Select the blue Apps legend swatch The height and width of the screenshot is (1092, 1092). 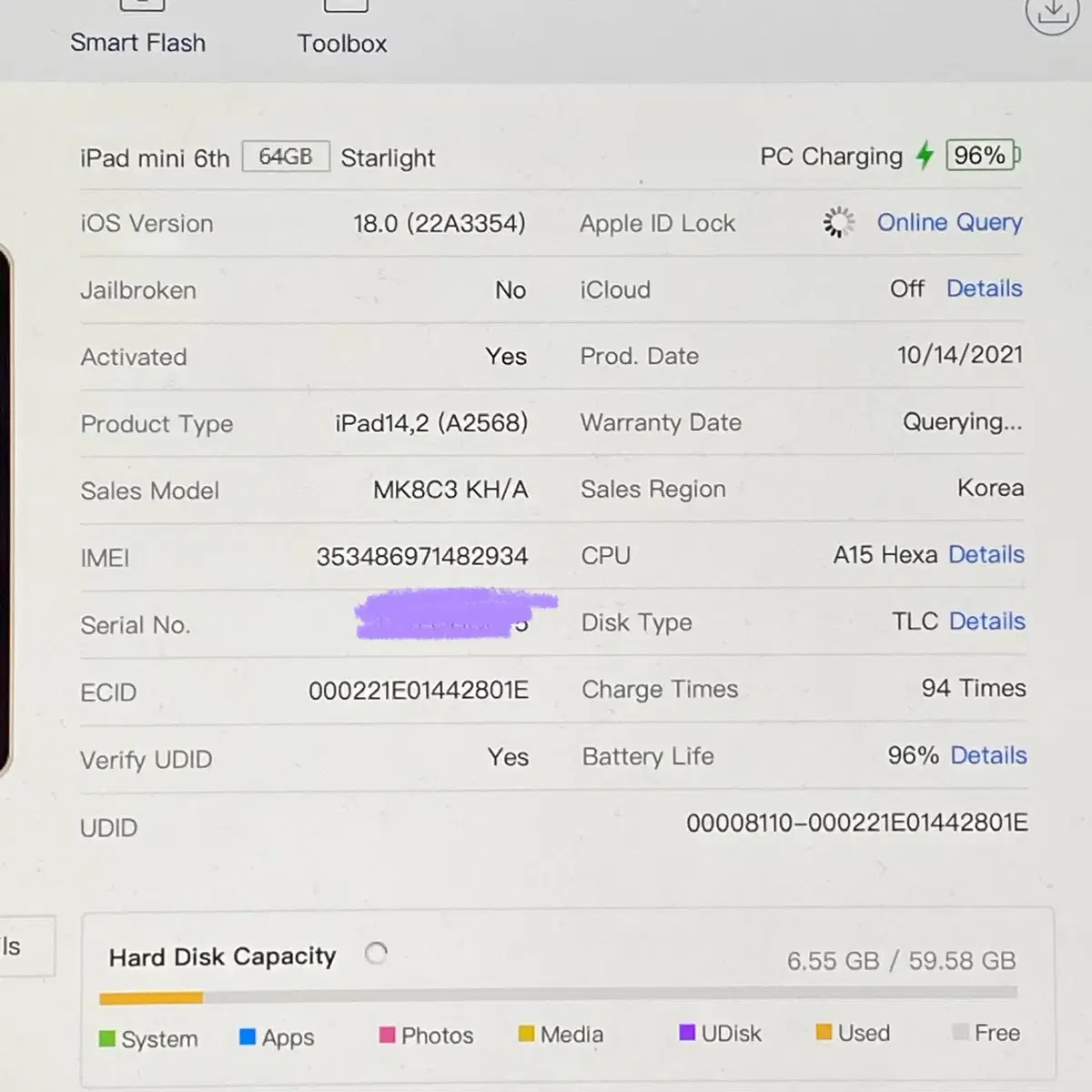248,1036
